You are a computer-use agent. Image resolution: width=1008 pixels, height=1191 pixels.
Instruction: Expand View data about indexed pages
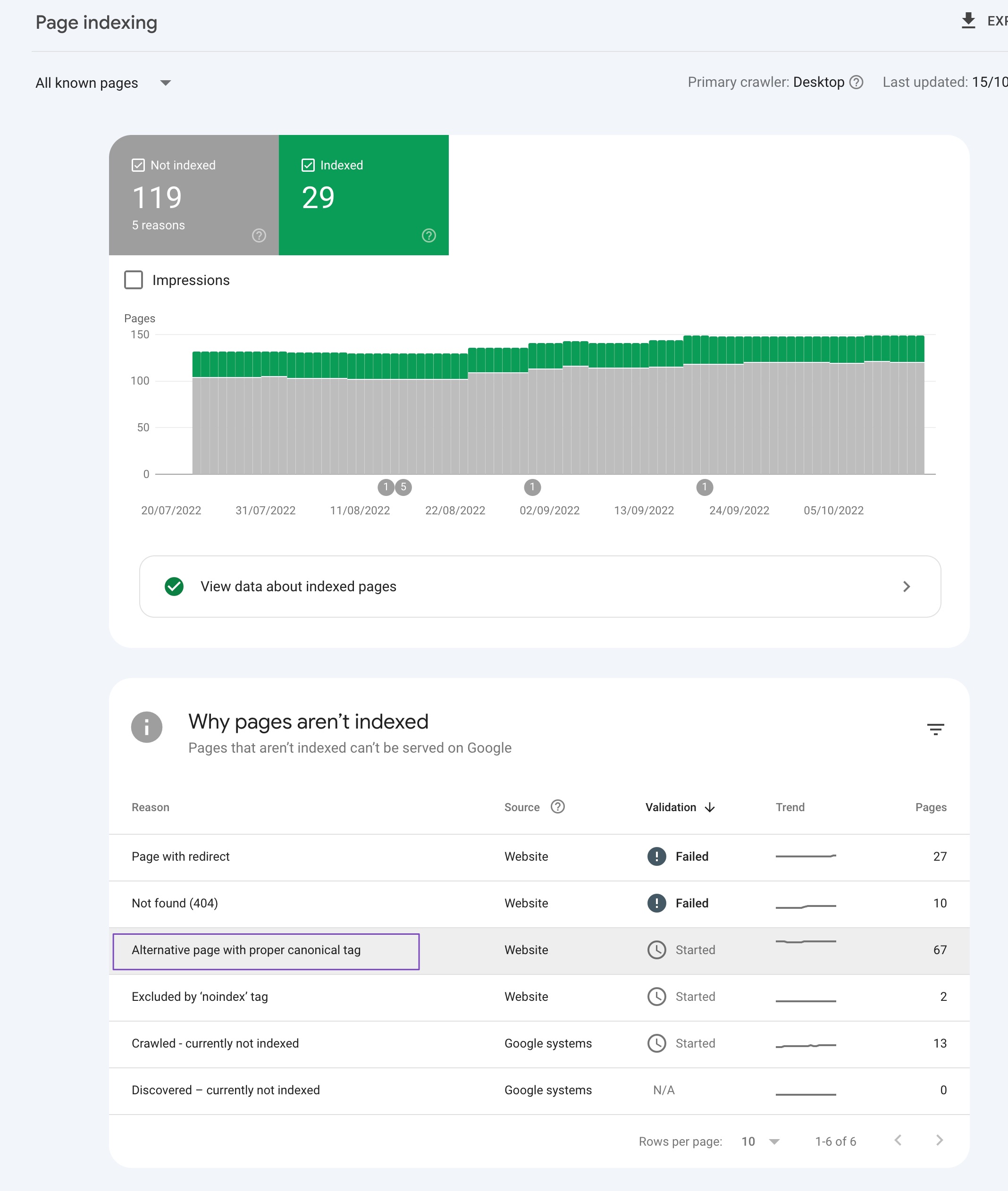[x=539, y=586]
